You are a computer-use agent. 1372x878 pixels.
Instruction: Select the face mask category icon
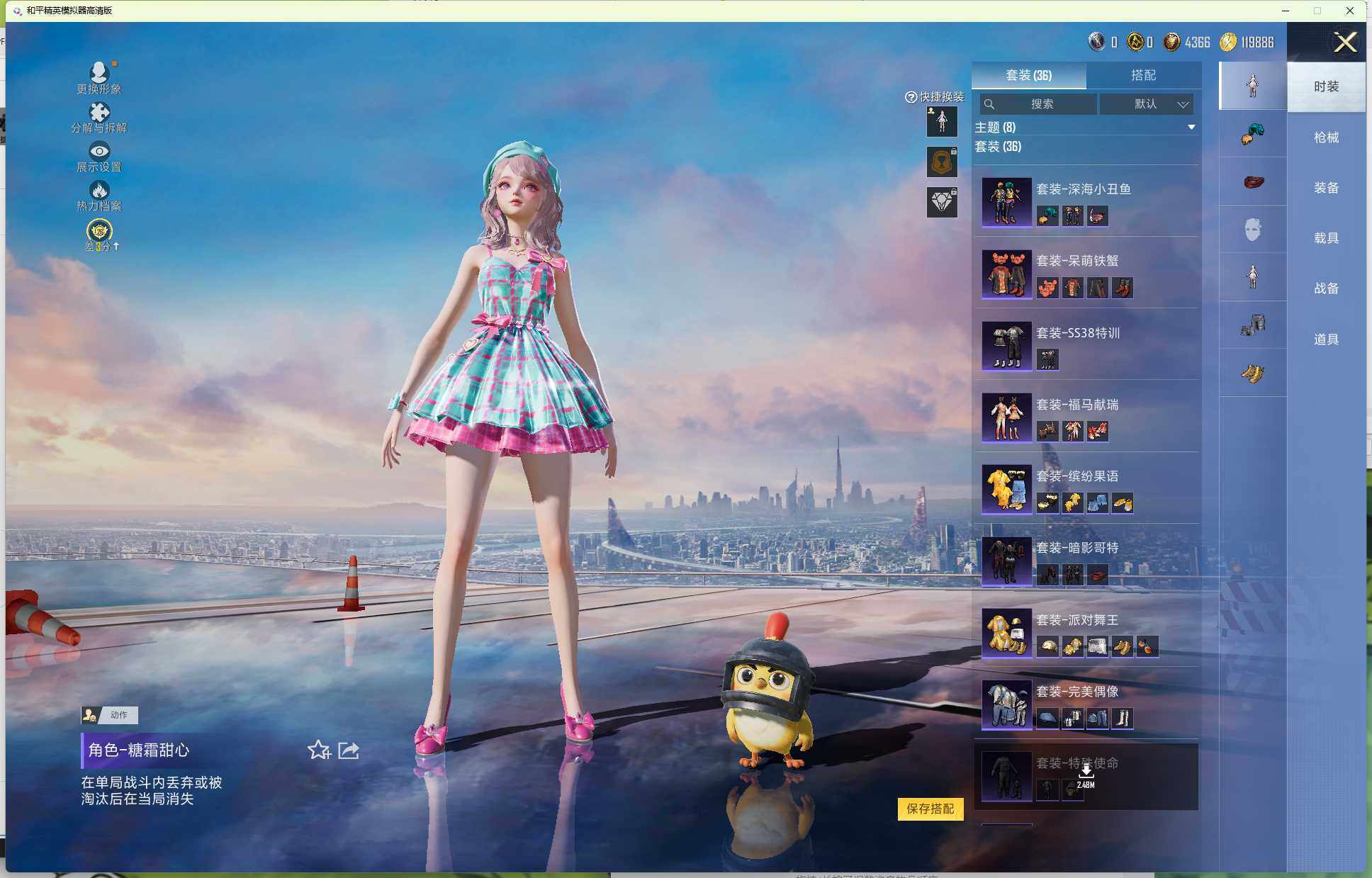click(1252, 229)
